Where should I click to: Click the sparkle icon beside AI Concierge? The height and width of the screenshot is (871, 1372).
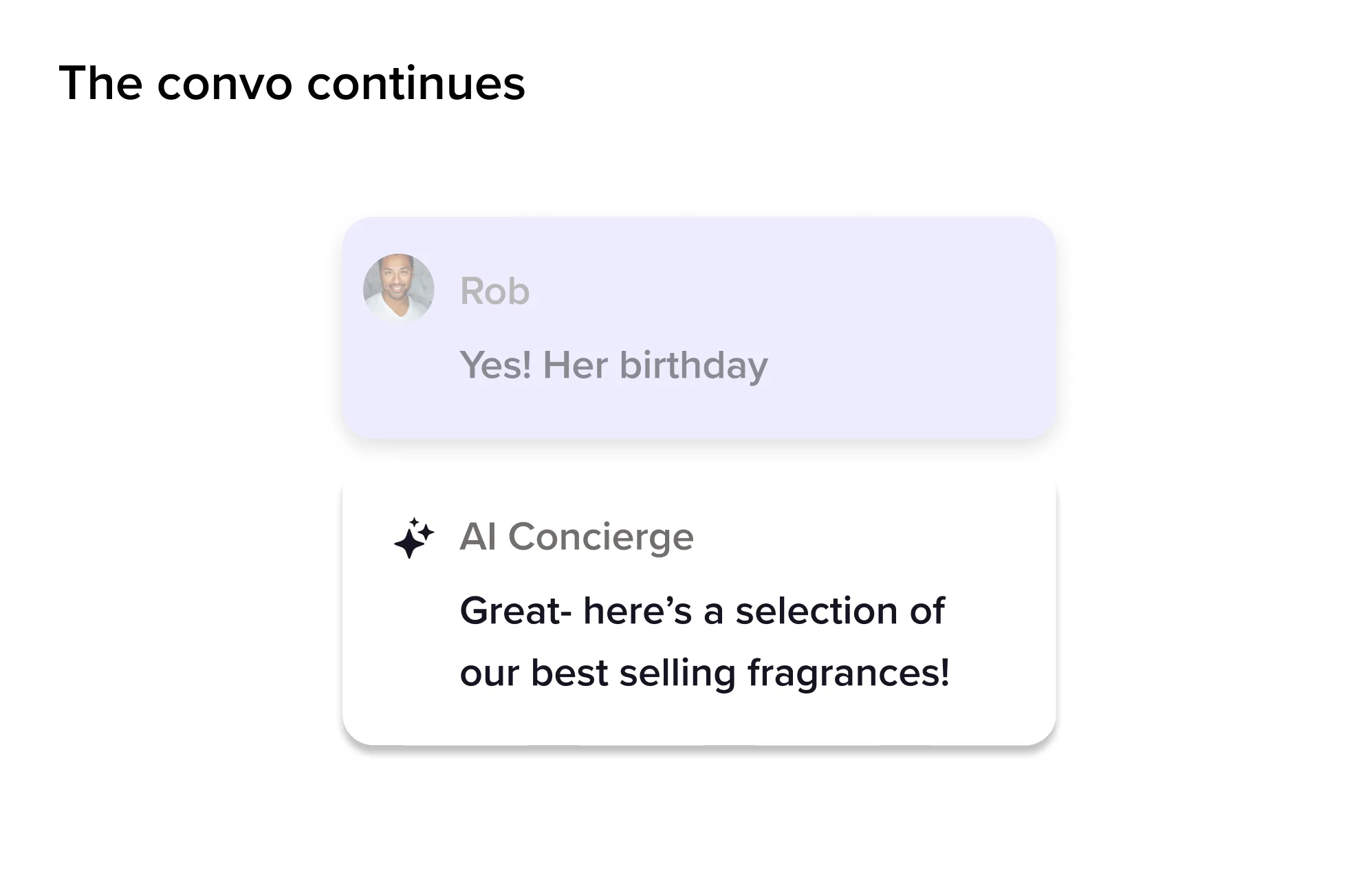tap(413, 538)
